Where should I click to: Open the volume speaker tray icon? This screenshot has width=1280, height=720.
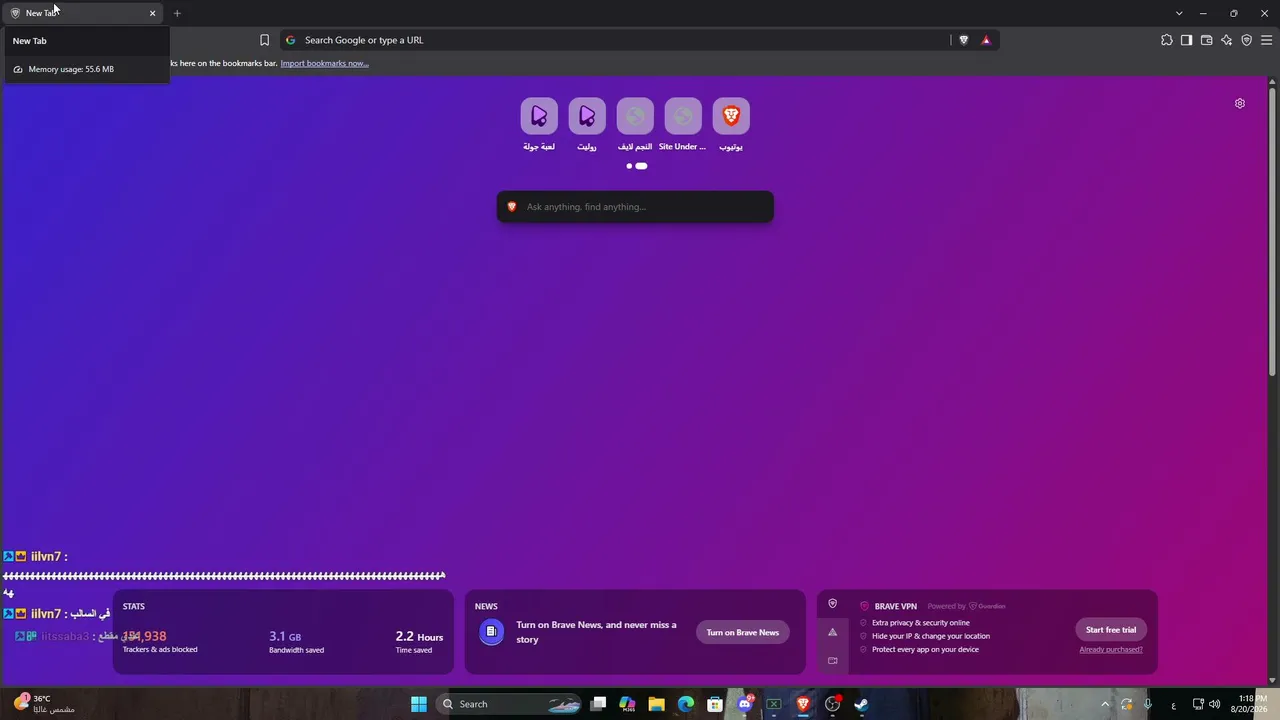coord(1215,704)
